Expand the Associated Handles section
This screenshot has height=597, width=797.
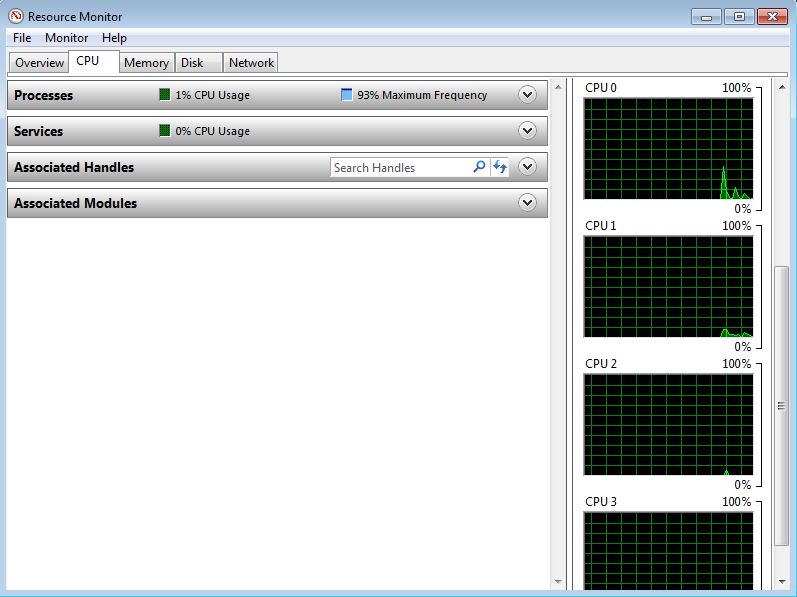click(x=528, y=167)
